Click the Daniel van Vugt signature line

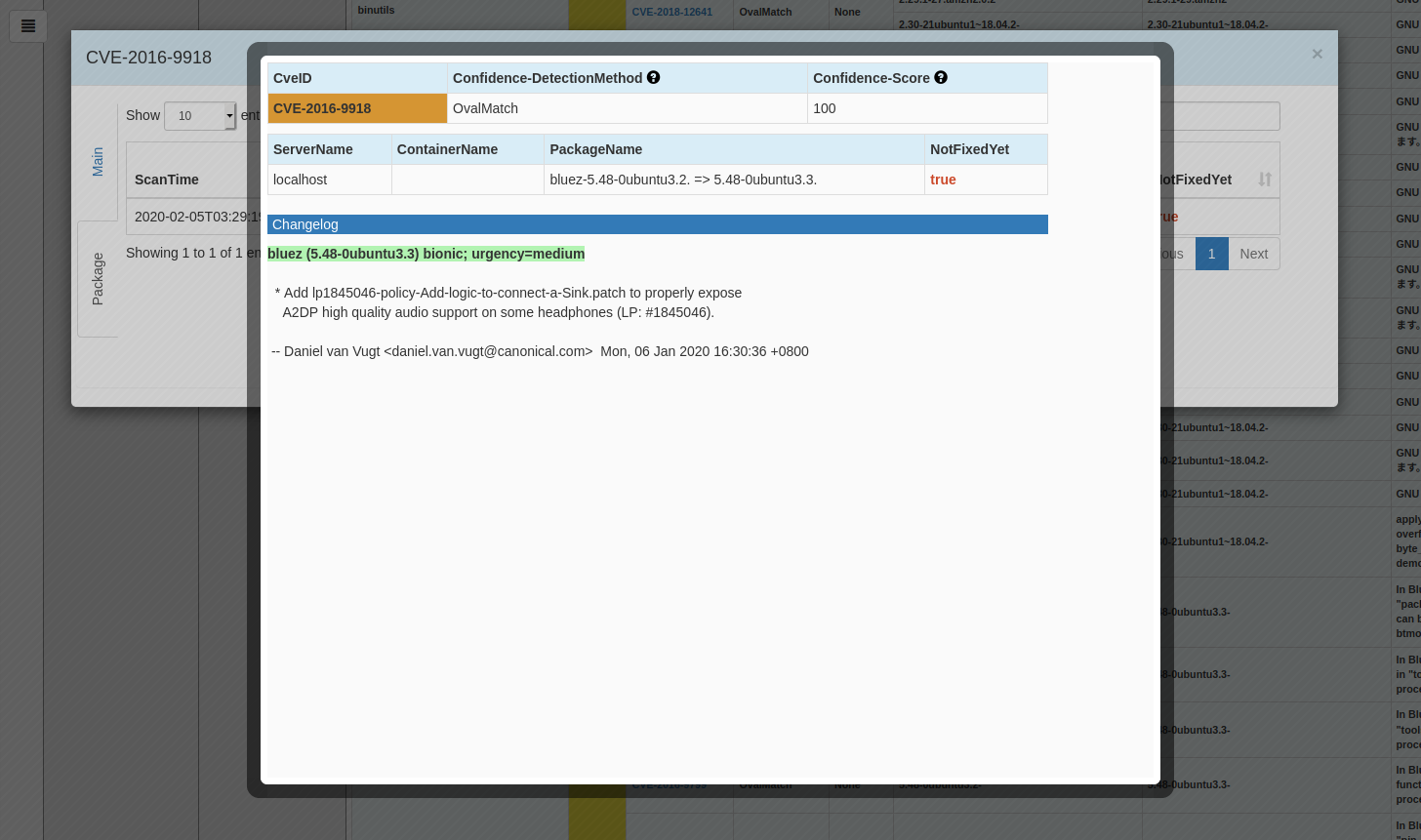tap(540, 351)
